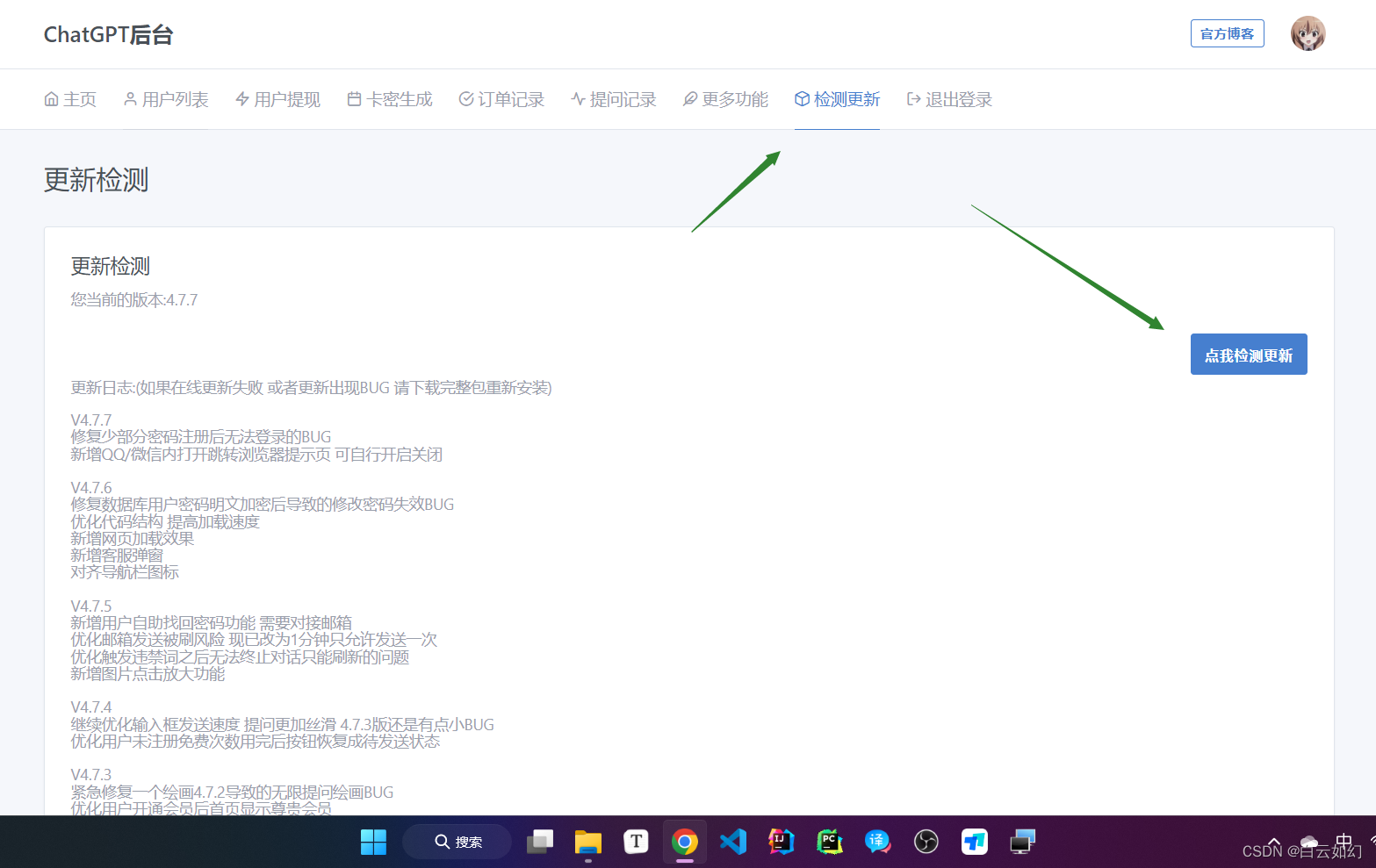Click the 更新日志 notice line
1376x868 pixels.
point(312,388)
